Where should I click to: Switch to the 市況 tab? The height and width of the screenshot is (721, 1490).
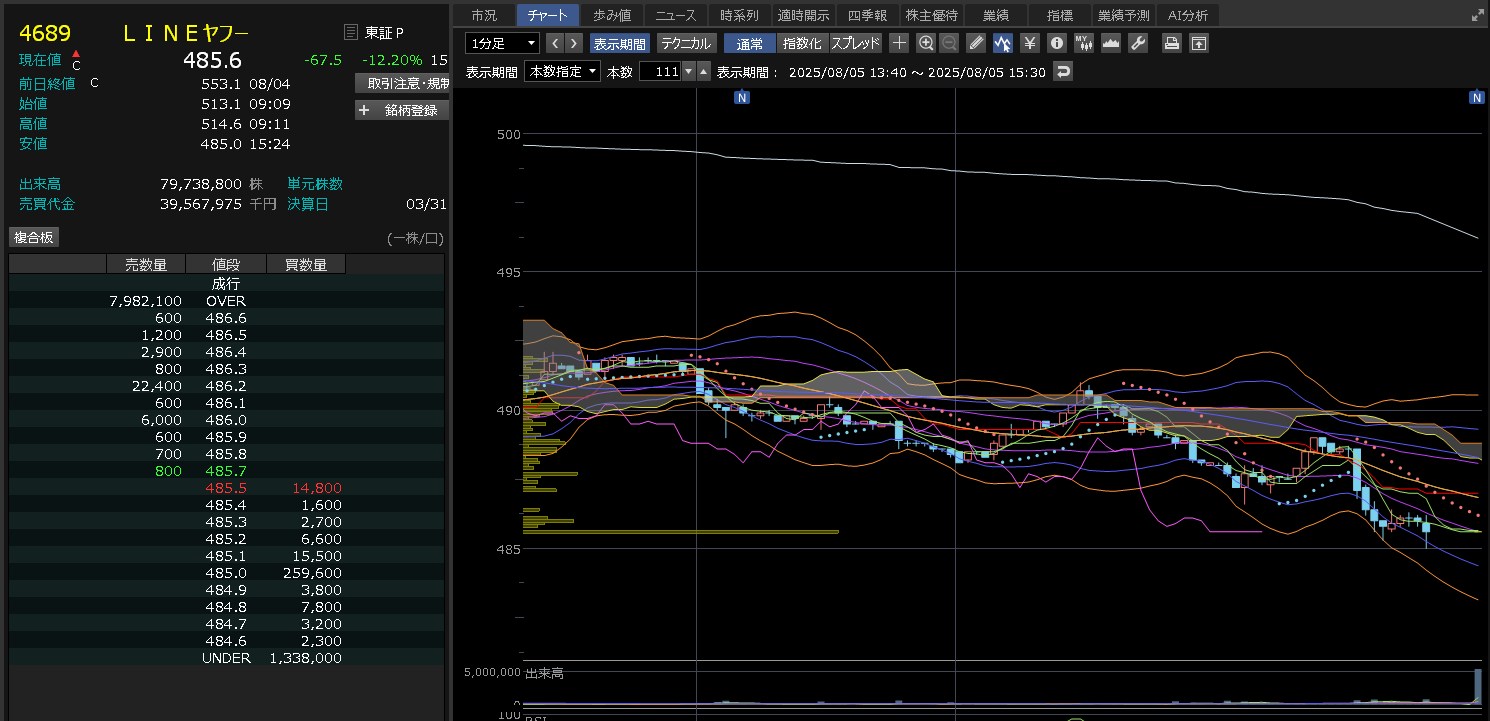[x=484, y=15]
